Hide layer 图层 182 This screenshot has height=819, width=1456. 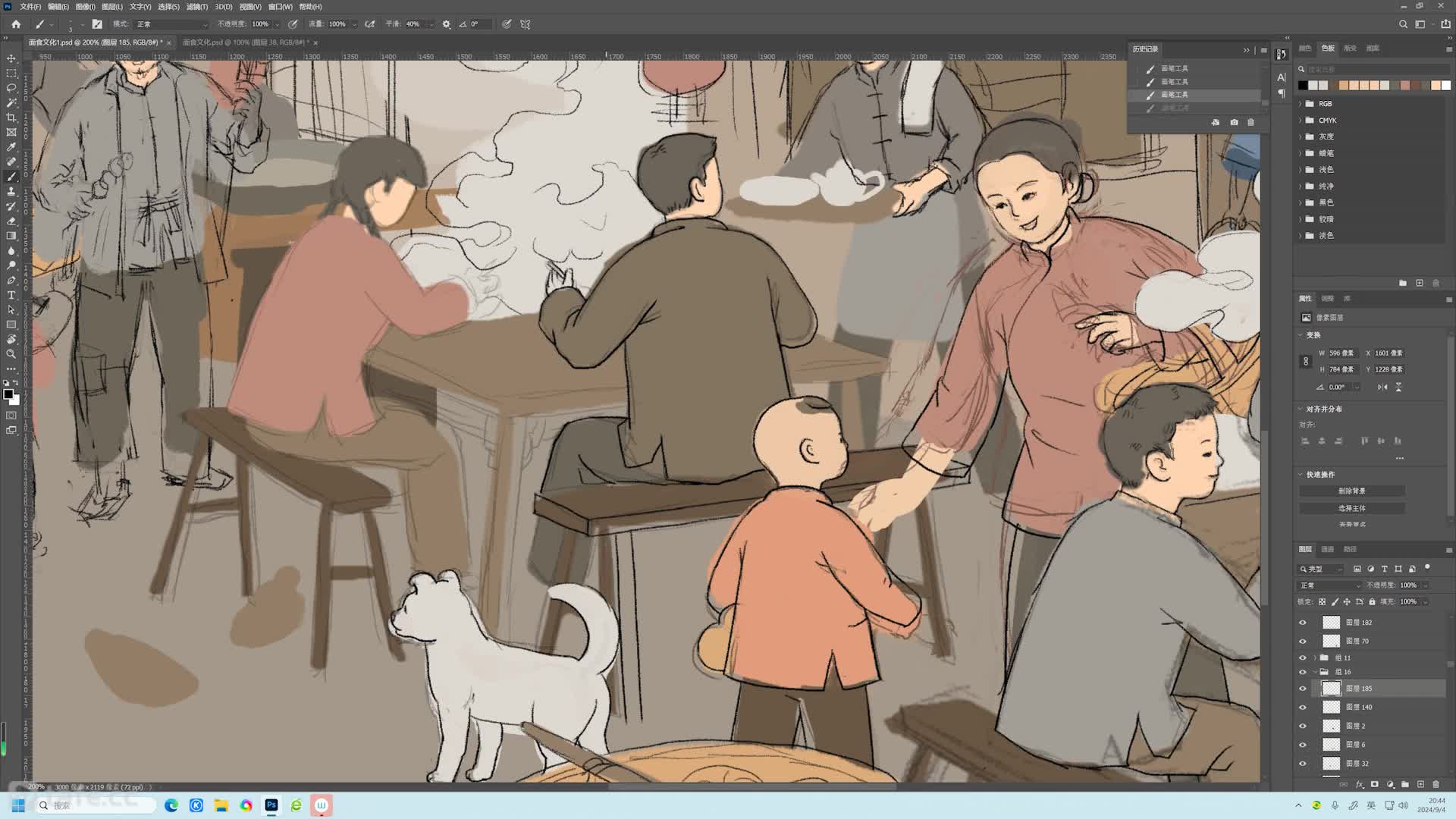(x=1303, y=623)
